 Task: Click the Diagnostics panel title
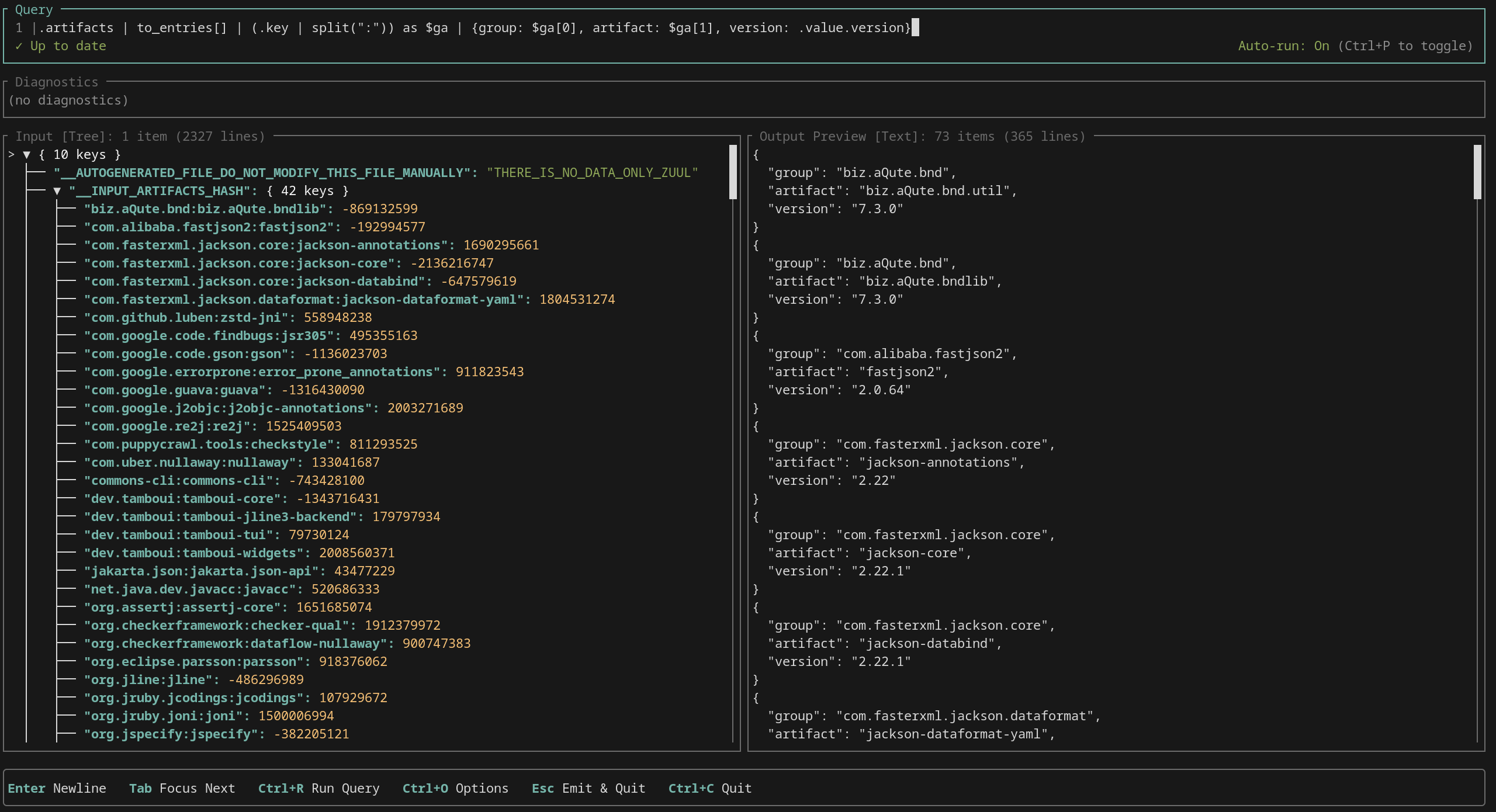click(x=56, y=82)
